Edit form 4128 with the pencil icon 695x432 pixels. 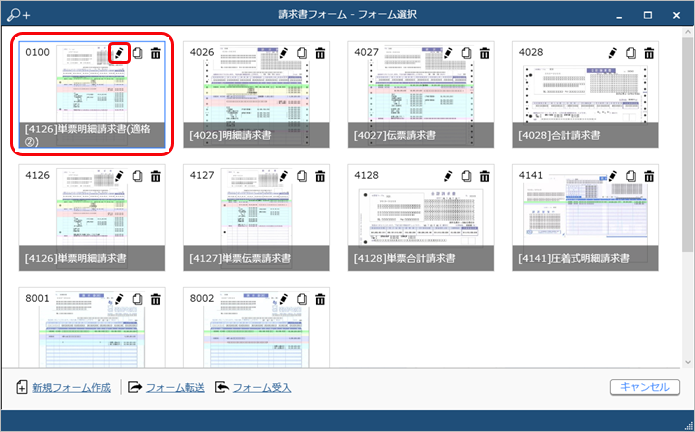(448, 176)
